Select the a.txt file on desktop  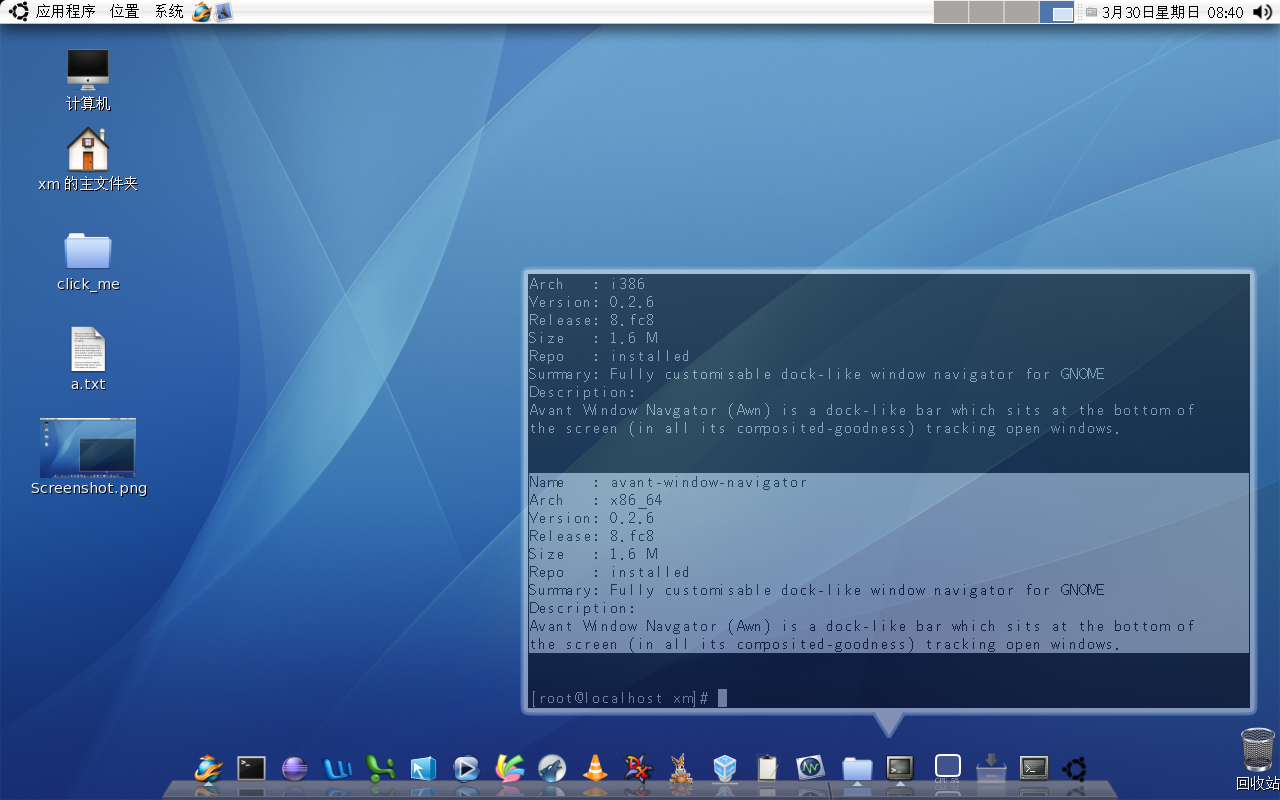[x=88, y=359]
